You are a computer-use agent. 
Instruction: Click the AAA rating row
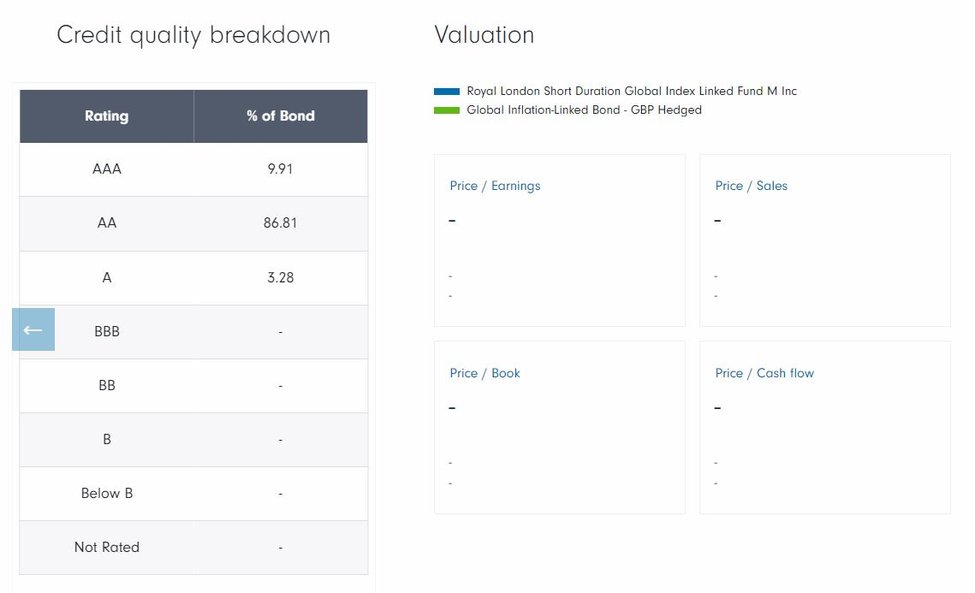(x=107, y=169)
